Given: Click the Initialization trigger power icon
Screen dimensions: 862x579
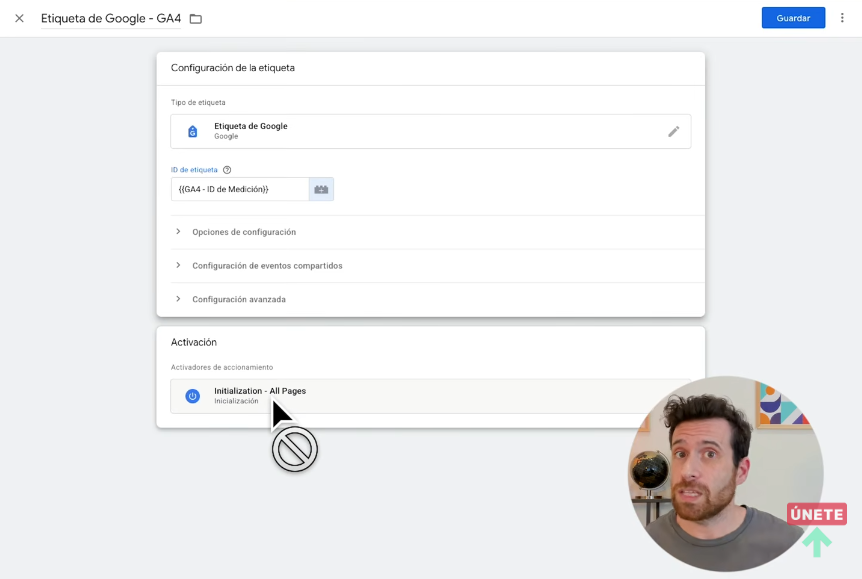Looking at the screenshot, I should point(192,396).
